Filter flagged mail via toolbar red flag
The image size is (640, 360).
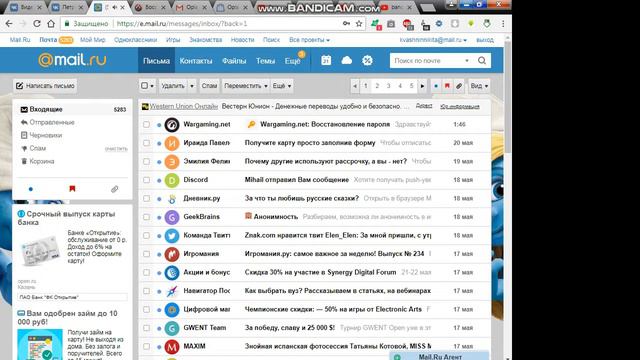[x=447, y=86]
